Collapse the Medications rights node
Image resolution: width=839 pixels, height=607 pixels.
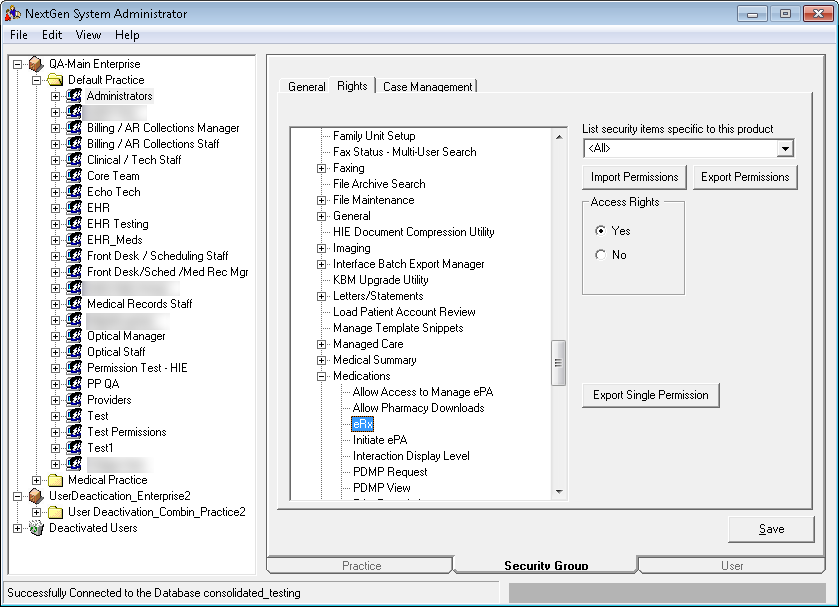click(322, 376)
